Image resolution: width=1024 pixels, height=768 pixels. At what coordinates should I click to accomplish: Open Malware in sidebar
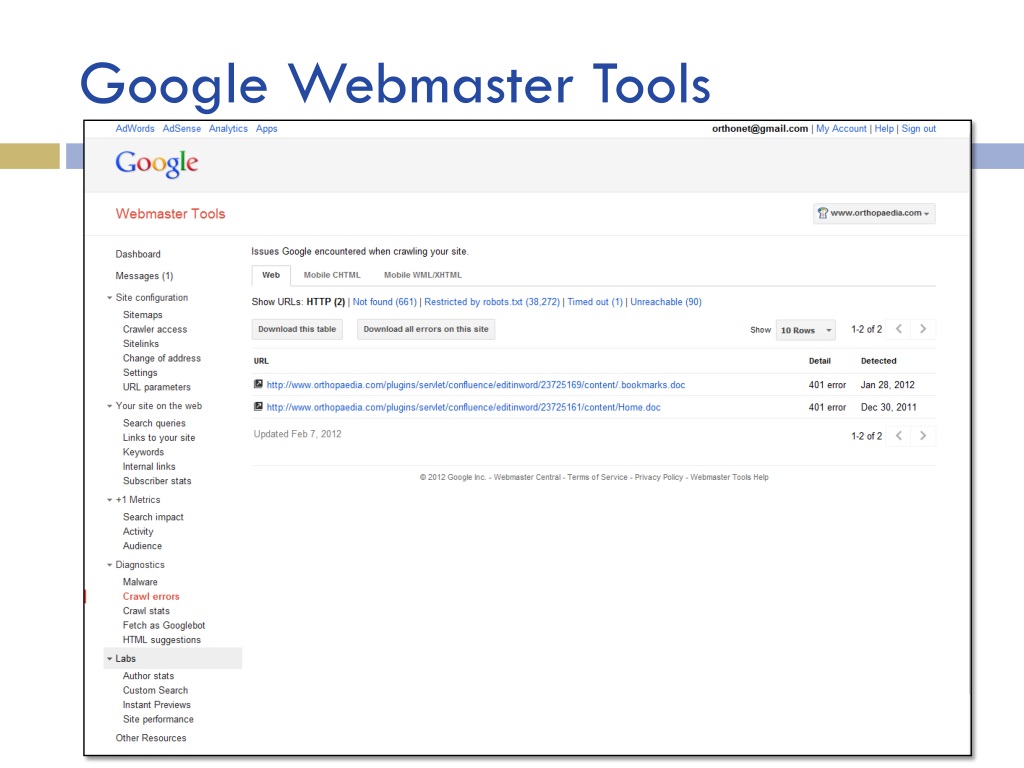[x=140, y=582]
